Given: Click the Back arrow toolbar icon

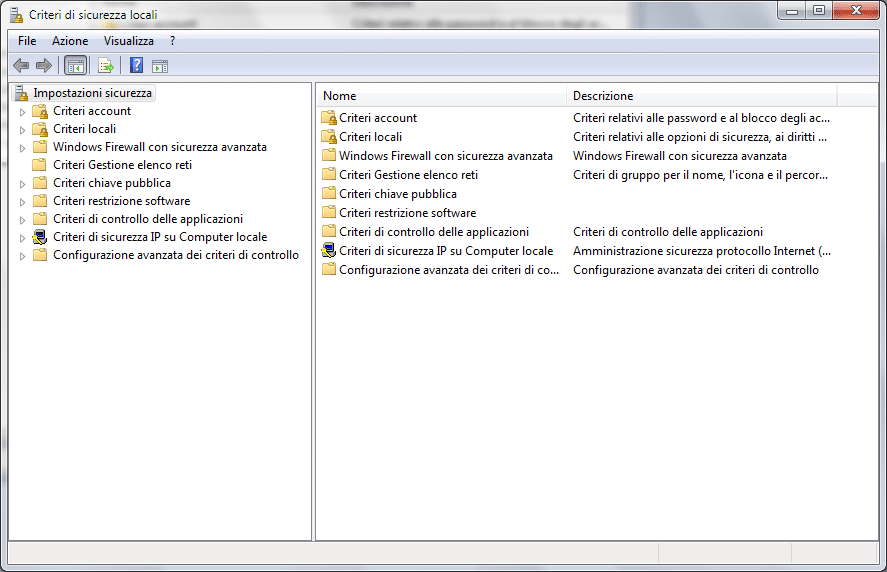Looking at the screenshot, I should (21, 66).
